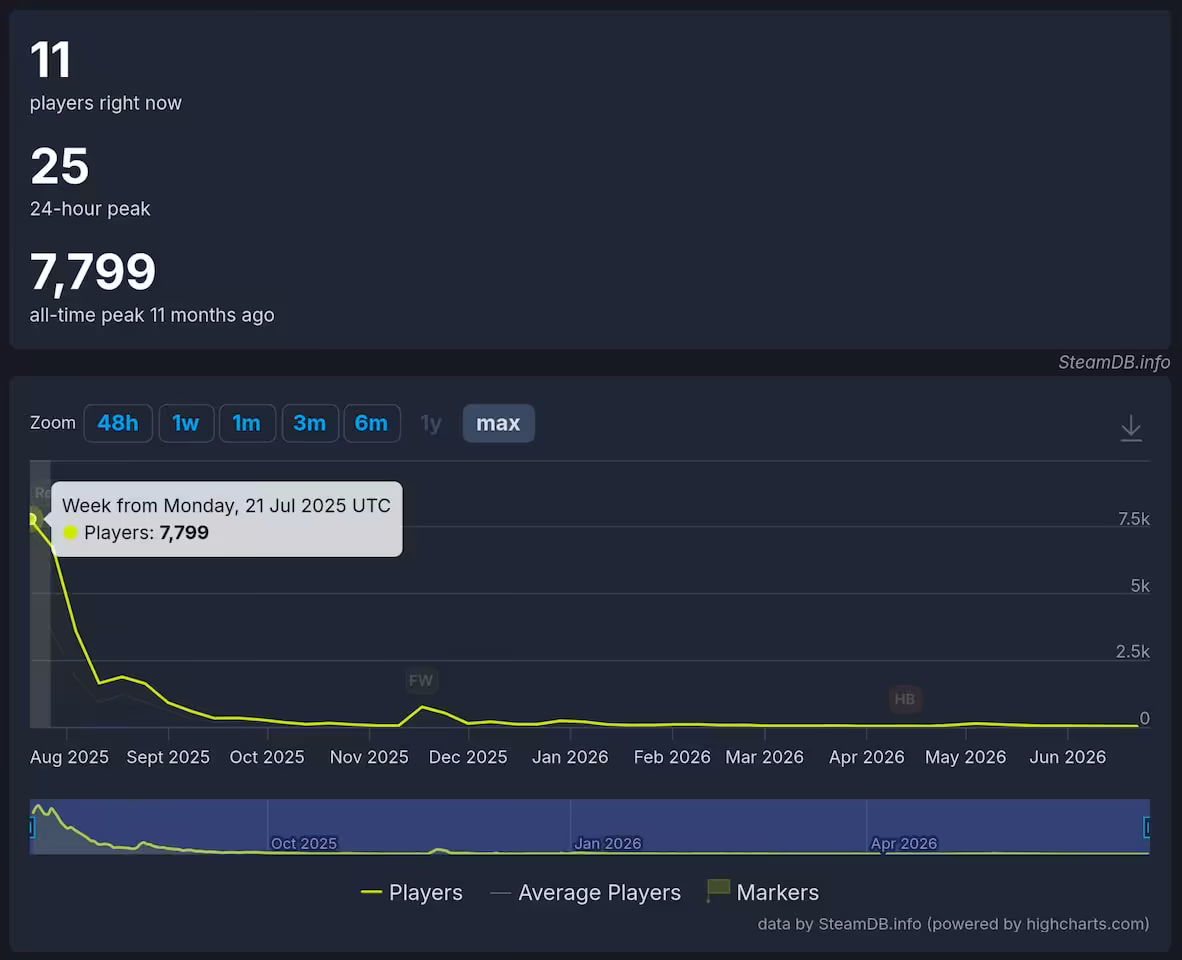Select the max zoom range
Screen dimensions: 1182x960
pyautogui.click(x=498, y=423)
